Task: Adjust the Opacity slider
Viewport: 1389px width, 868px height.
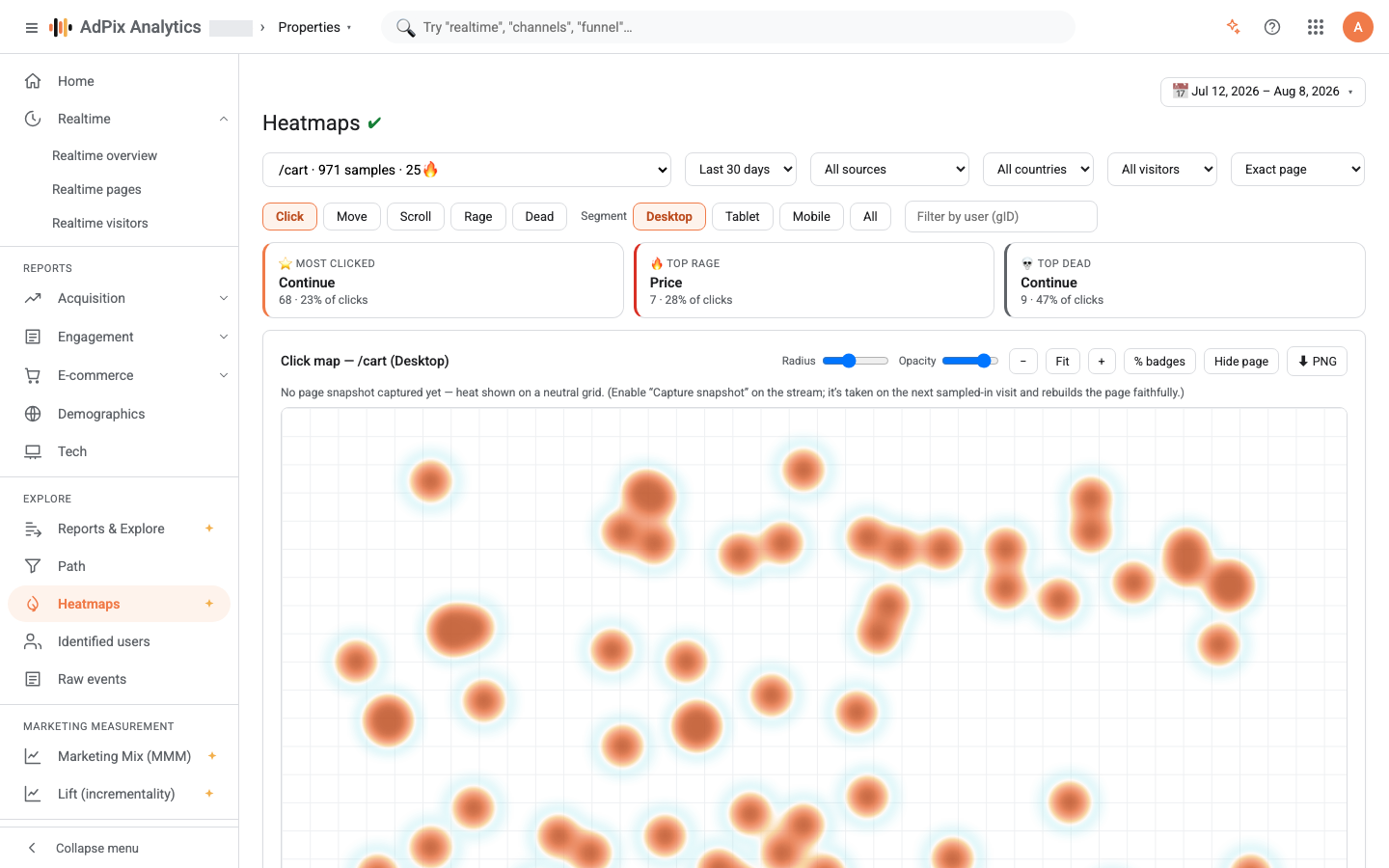Action: click(969, 361)
